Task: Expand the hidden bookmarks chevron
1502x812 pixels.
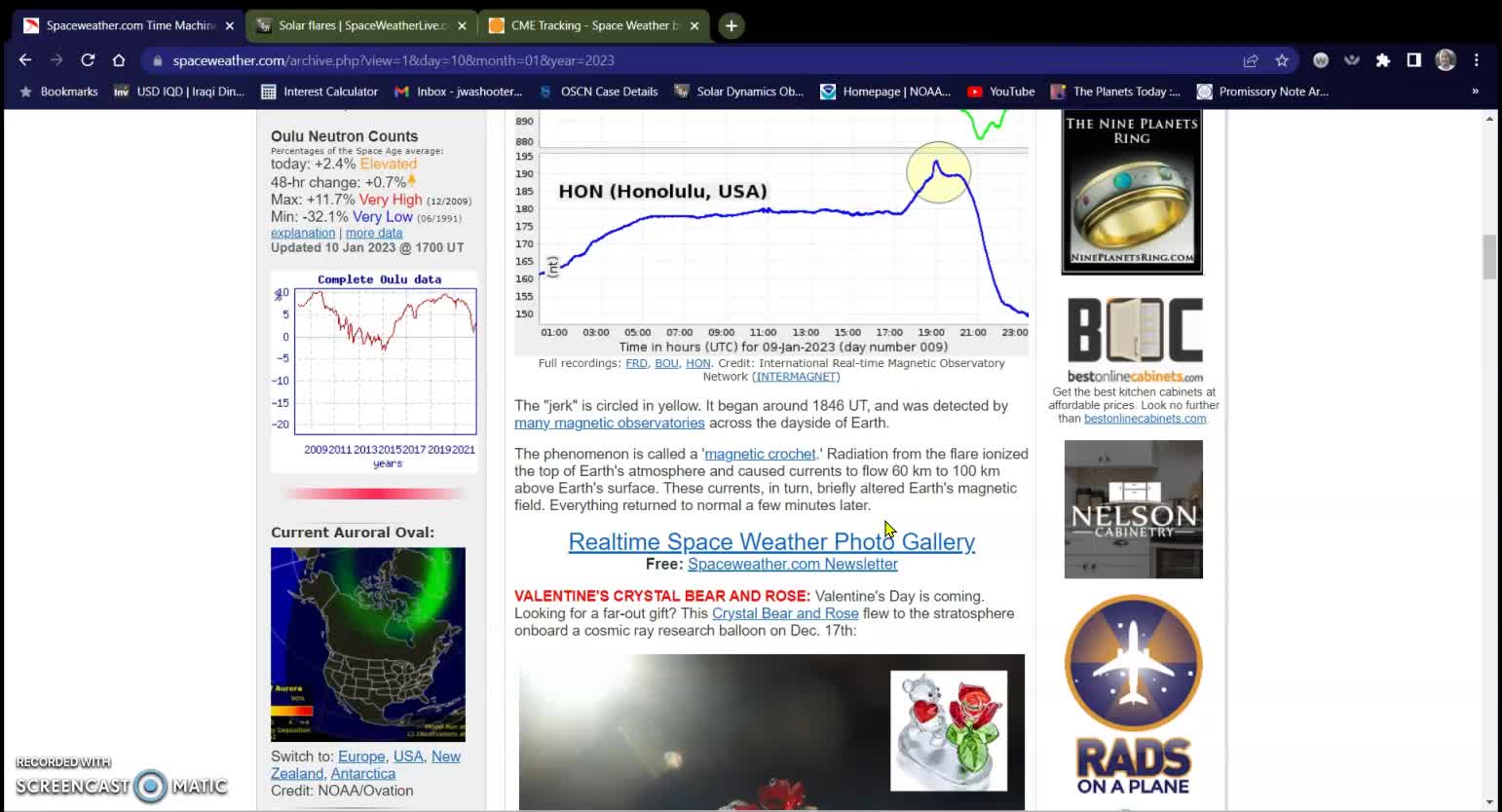Action: coord(1475,92)
